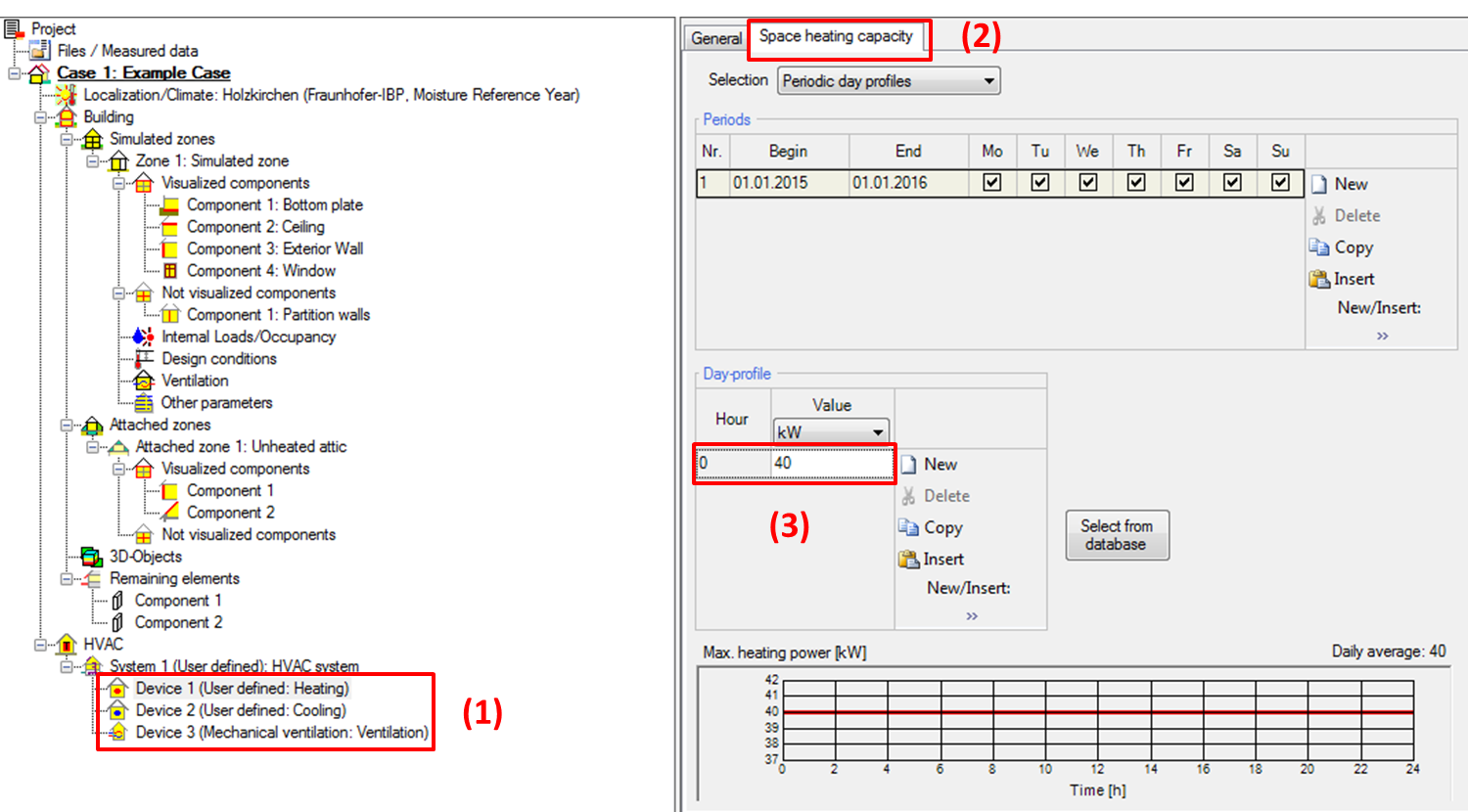Image resolution: width=1468 pixels, height=812 pixels.
Task: Click the Attached zones icon
Action: click(92, 425)
